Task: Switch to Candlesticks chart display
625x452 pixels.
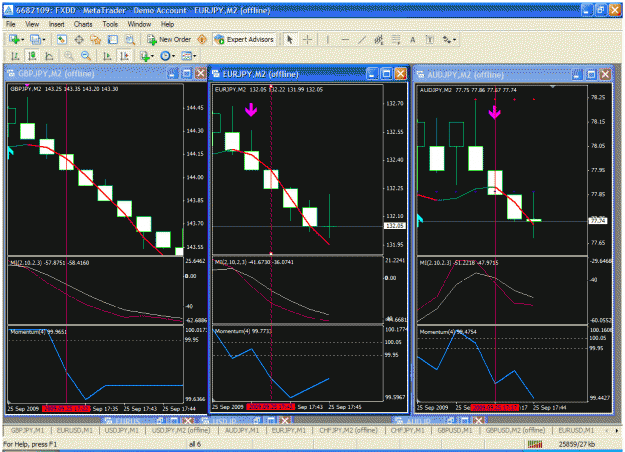Action: (32, 56)
